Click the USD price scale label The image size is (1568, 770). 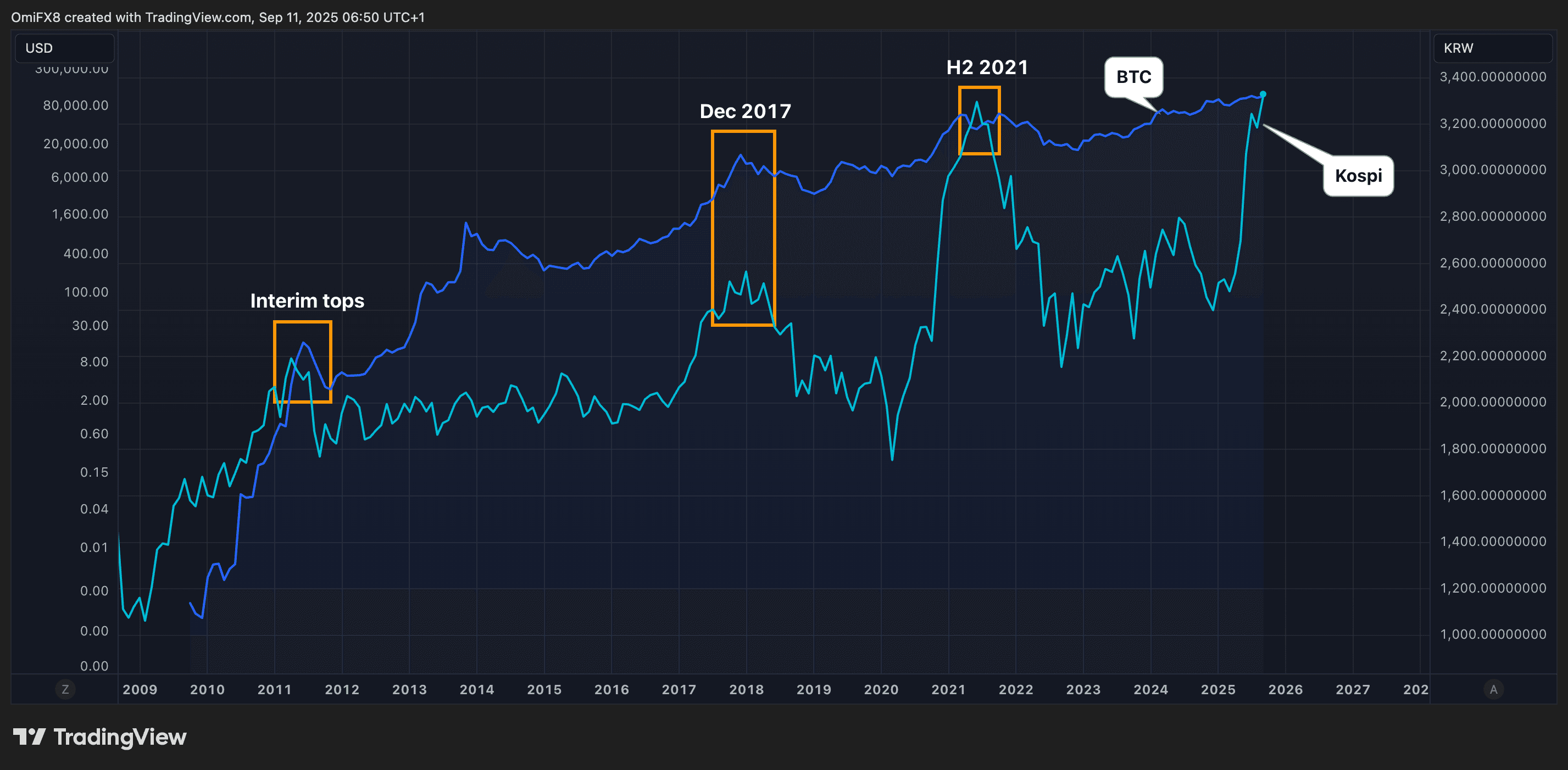click(40, 48)
